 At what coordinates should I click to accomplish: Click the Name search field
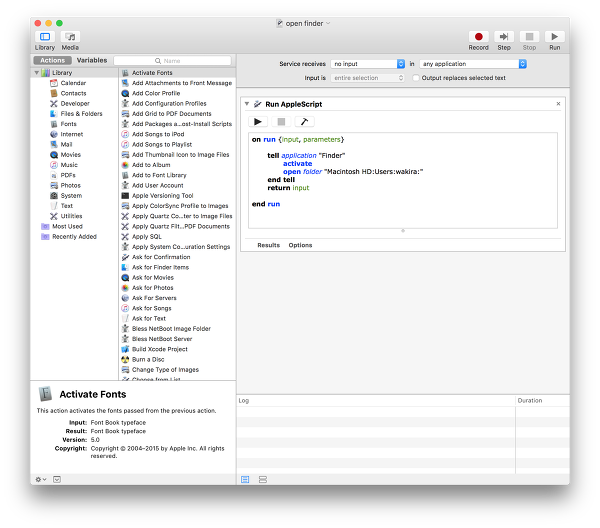(173, 61)
